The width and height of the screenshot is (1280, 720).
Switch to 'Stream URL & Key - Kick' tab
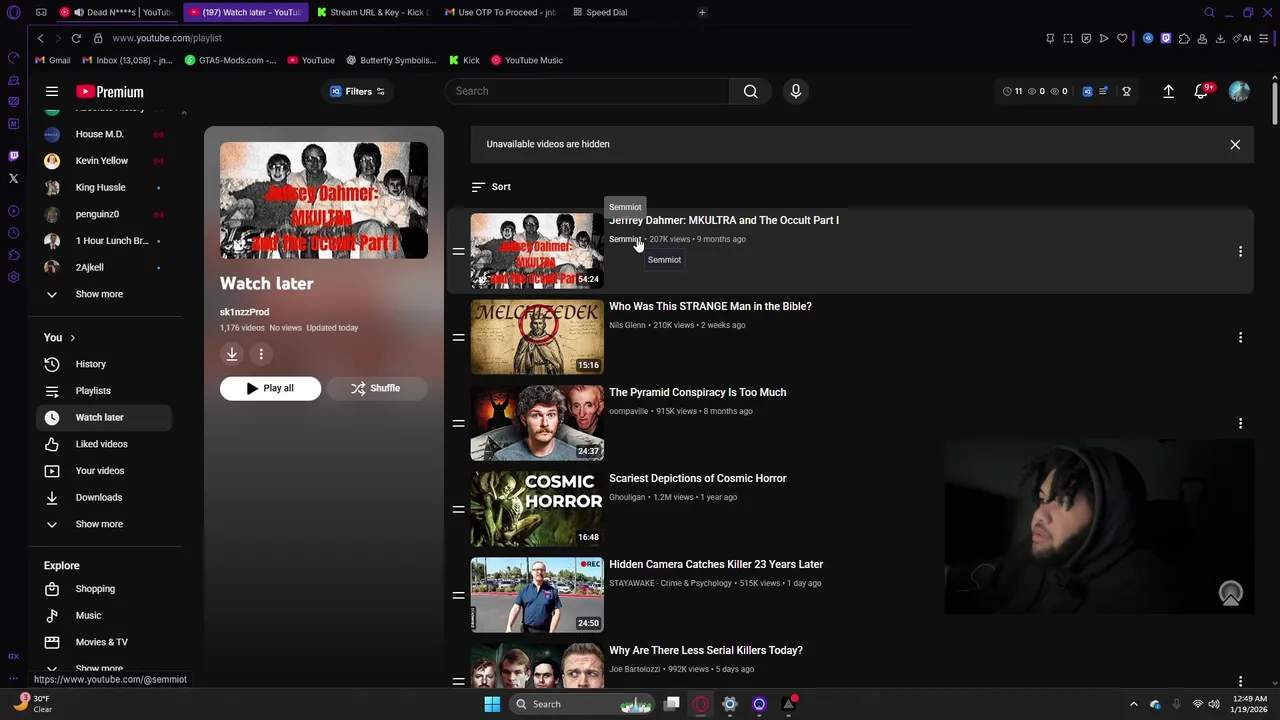(372, 12)
